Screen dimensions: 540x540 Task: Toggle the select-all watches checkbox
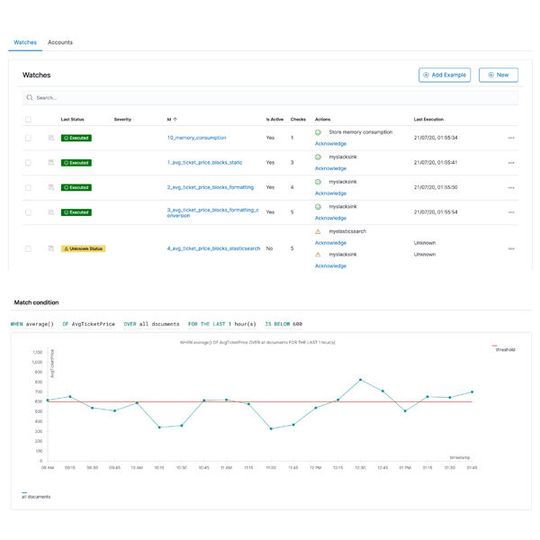click(x=28, y=120)
